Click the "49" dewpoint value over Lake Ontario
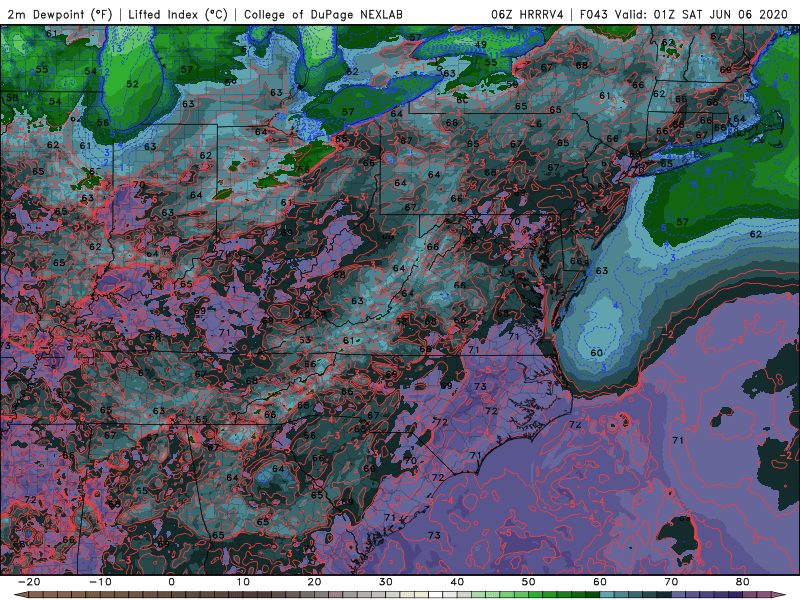The image size is (800, 600). pos(480,44)
